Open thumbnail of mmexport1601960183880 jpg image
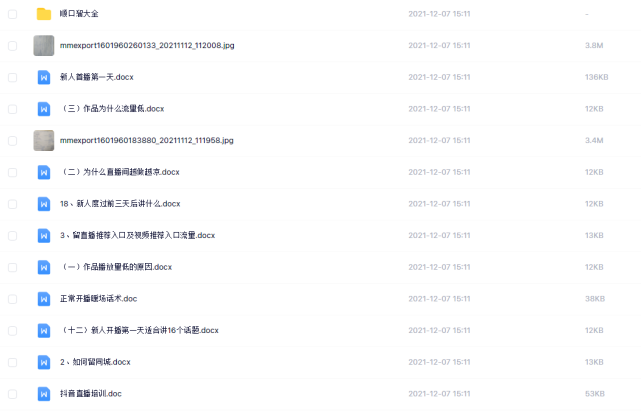Image resolution: width=641 pixels, height=414 pixels. click(x=44, y=141)
